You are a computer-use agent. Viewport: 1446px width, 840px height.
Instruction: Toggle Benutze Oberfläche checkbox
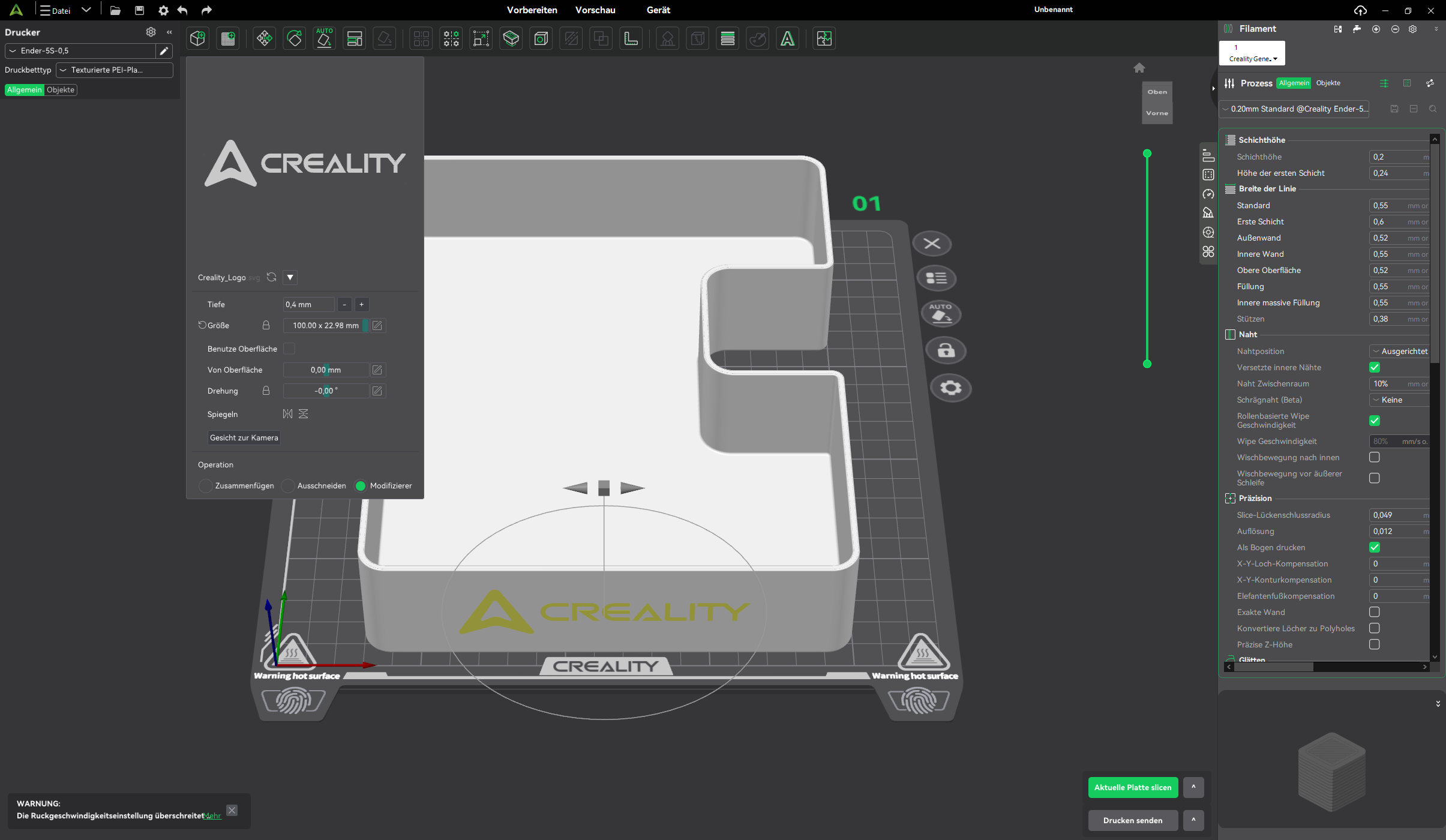pyautogui.click(x=289, y=349)
